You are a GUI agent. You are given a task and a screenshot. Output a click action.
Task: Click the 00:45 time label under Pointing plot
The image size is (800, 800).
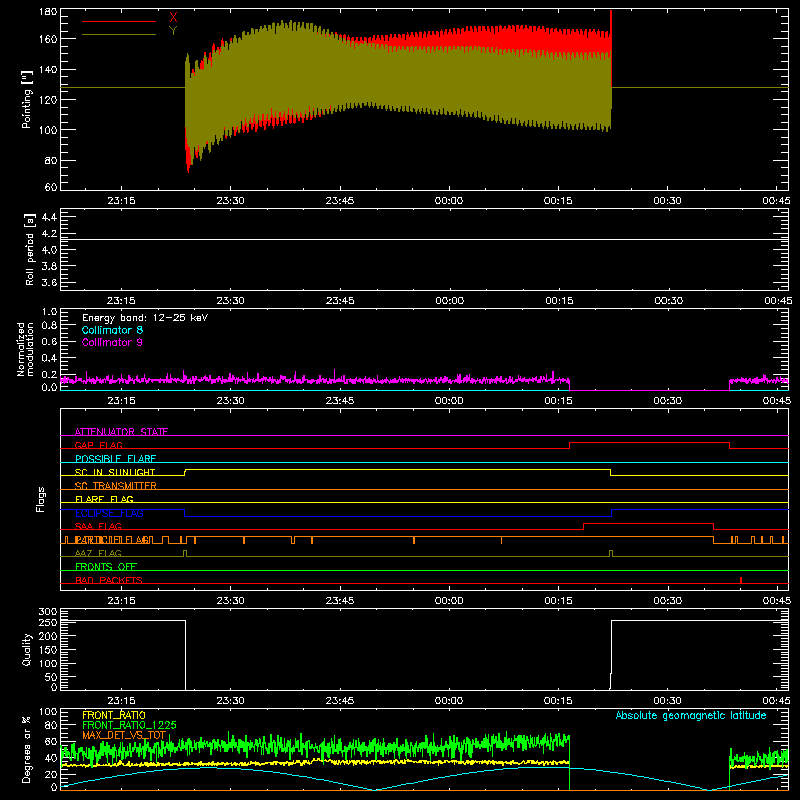point(777,201)
